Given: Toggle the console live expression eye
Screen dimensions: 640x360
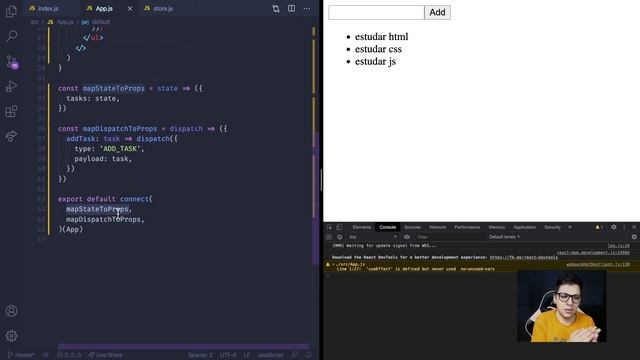Looking at the screenshot, I should [407, 237].
